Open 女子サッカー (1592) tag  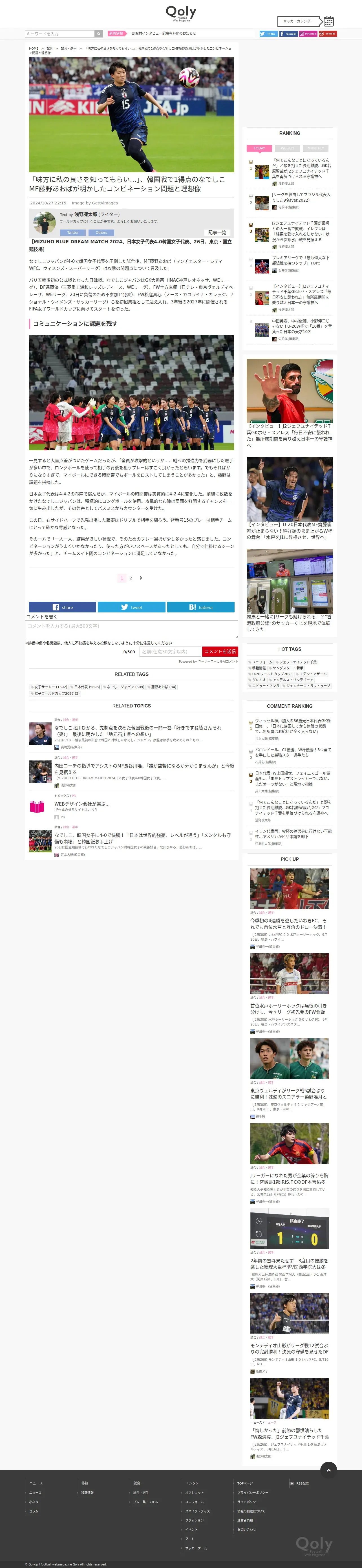49,687
